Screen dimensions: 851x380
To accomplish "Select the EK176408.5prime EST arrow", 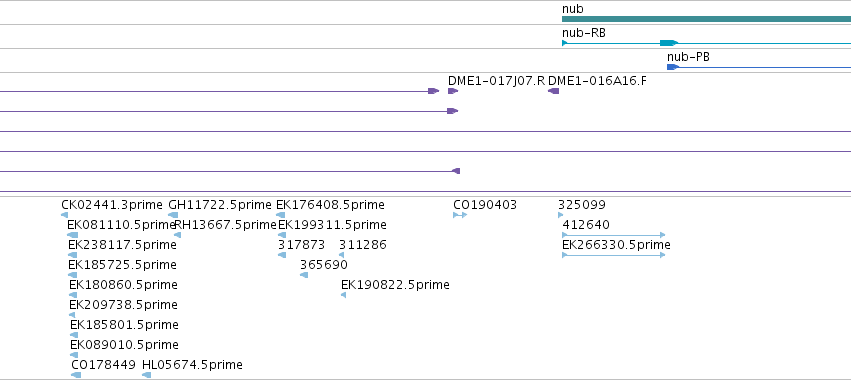I will tap(281, 215).
